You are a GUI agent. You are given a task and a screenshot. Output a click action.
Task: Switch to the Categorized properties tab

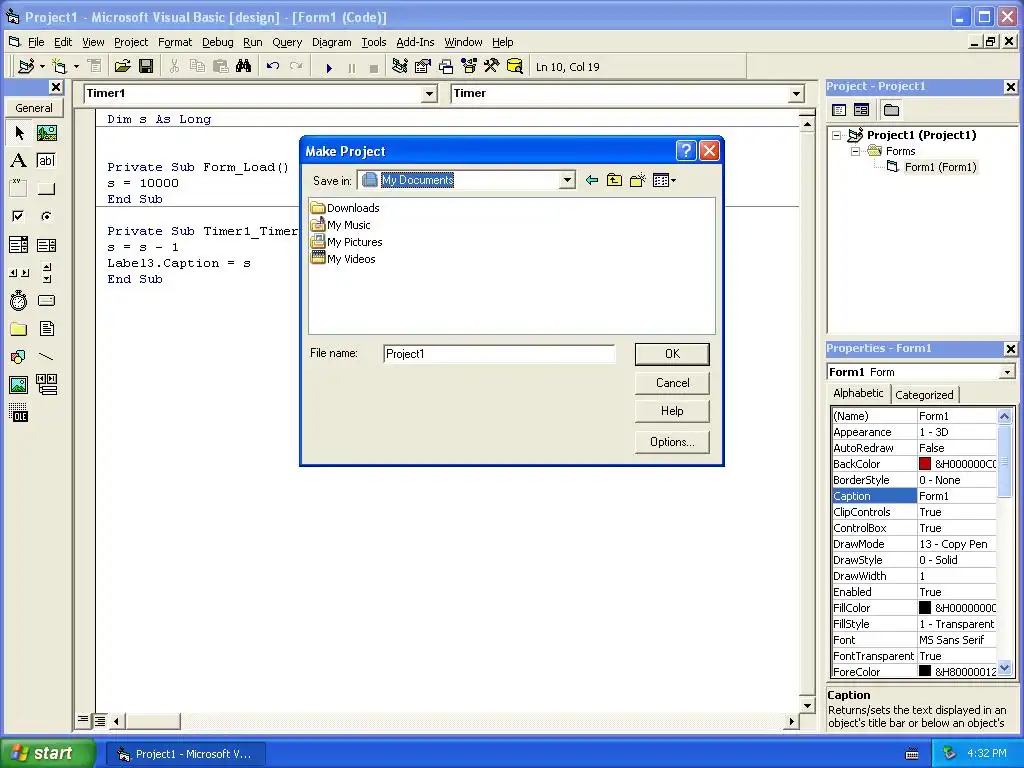(x=924, y=394)
